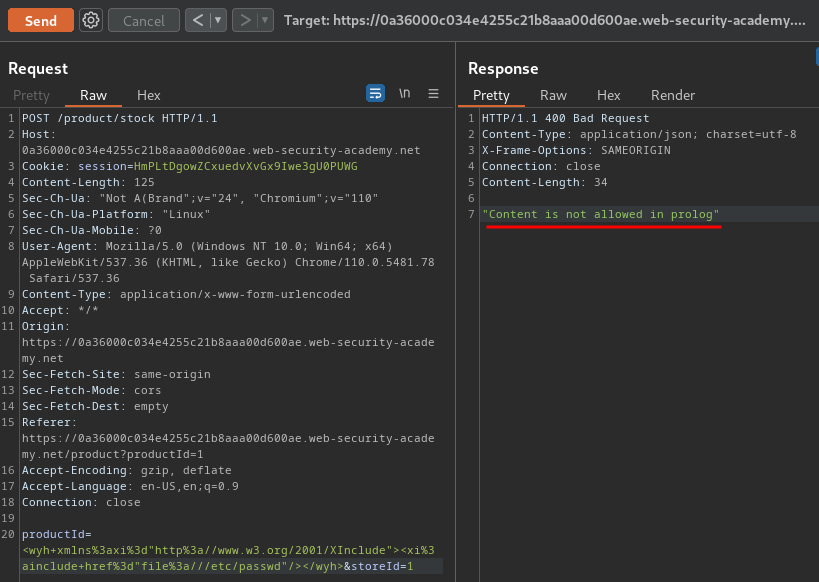Open the Request Hex tab

click(148, 95)
